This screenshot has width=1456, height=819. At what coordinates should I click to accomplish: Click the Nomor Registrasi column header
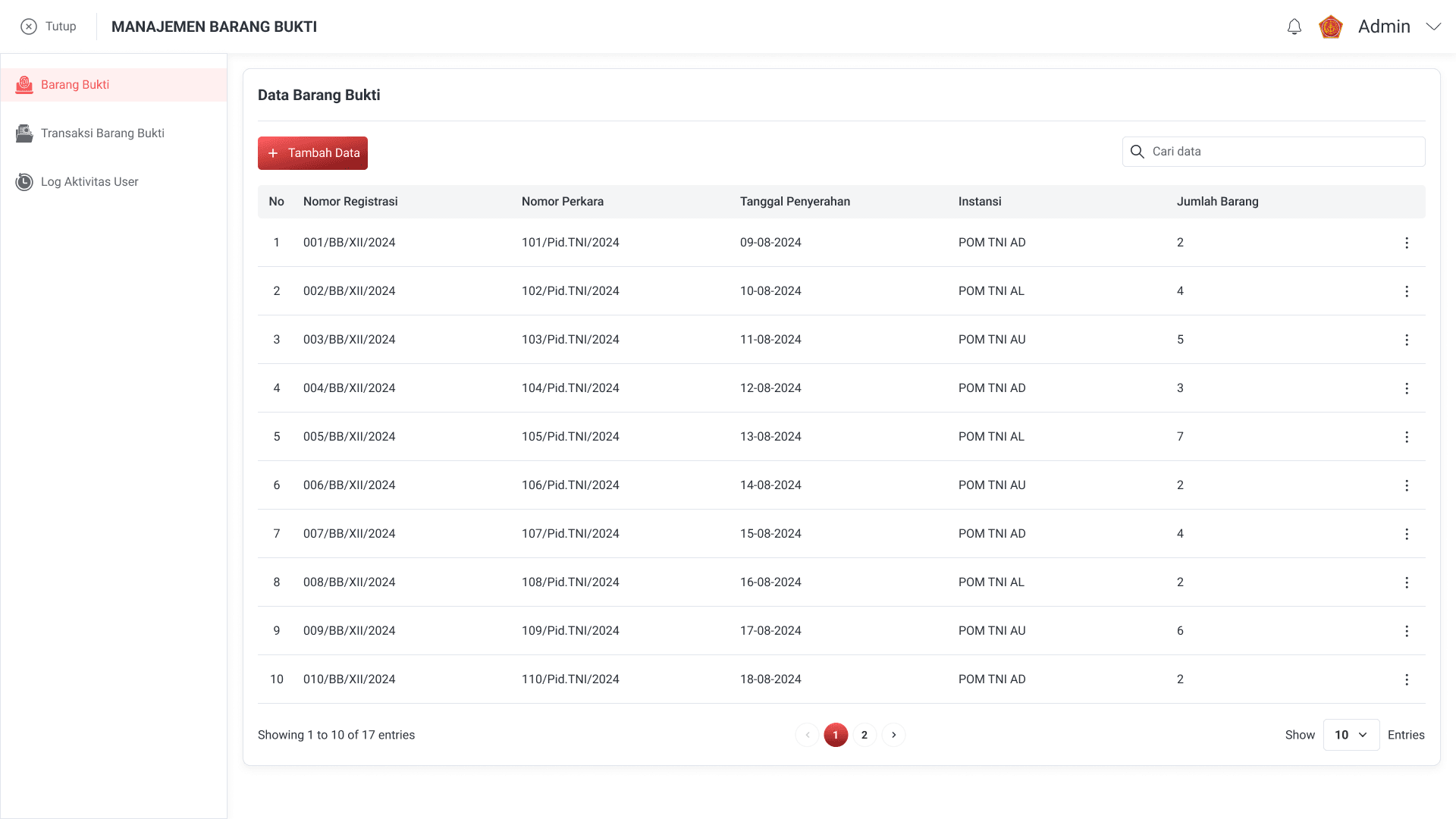(x=350, y=202)
